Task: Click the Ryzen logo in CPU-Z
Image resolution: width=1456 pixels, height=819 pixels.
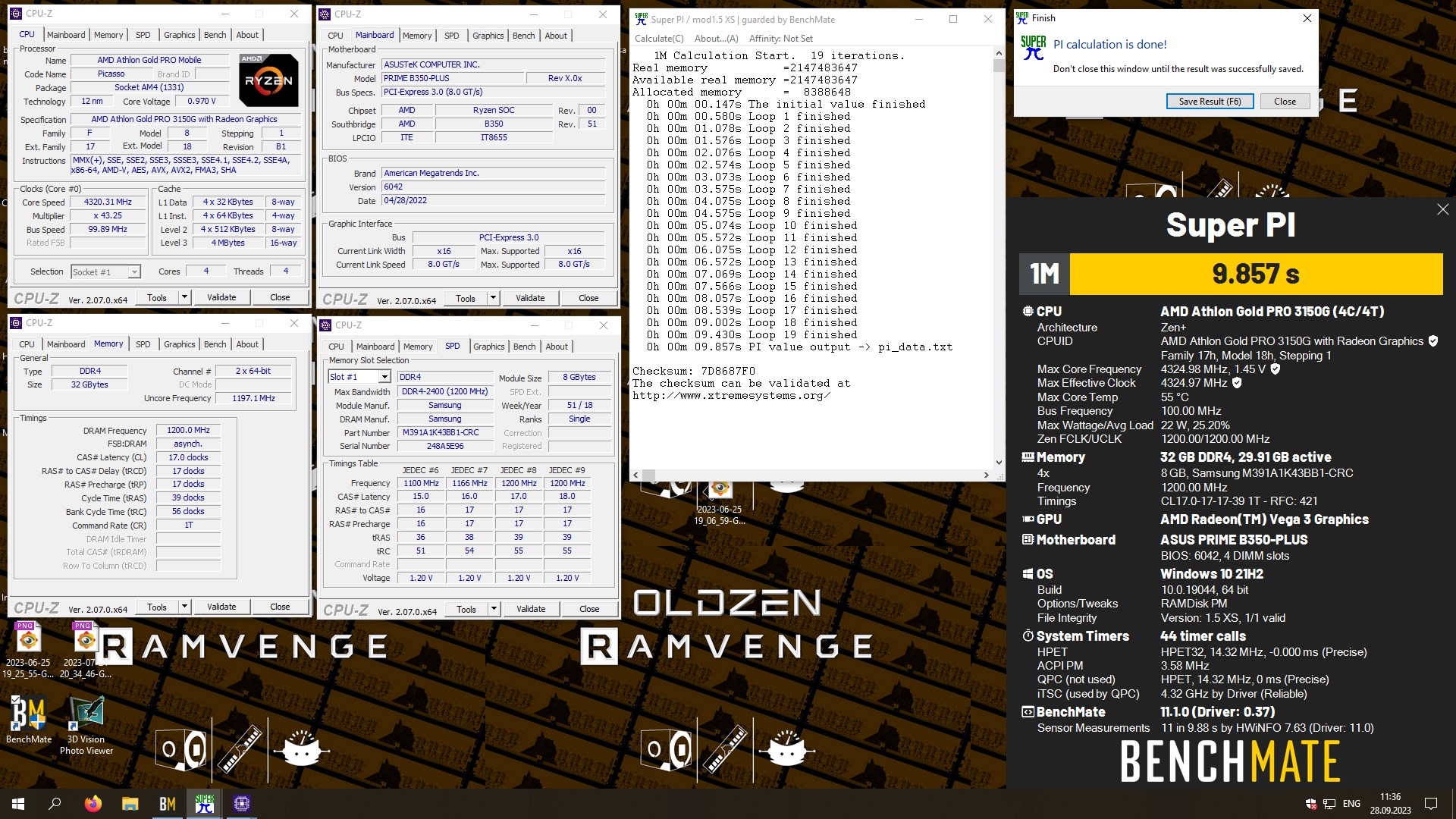Action: tap(268, 79)
